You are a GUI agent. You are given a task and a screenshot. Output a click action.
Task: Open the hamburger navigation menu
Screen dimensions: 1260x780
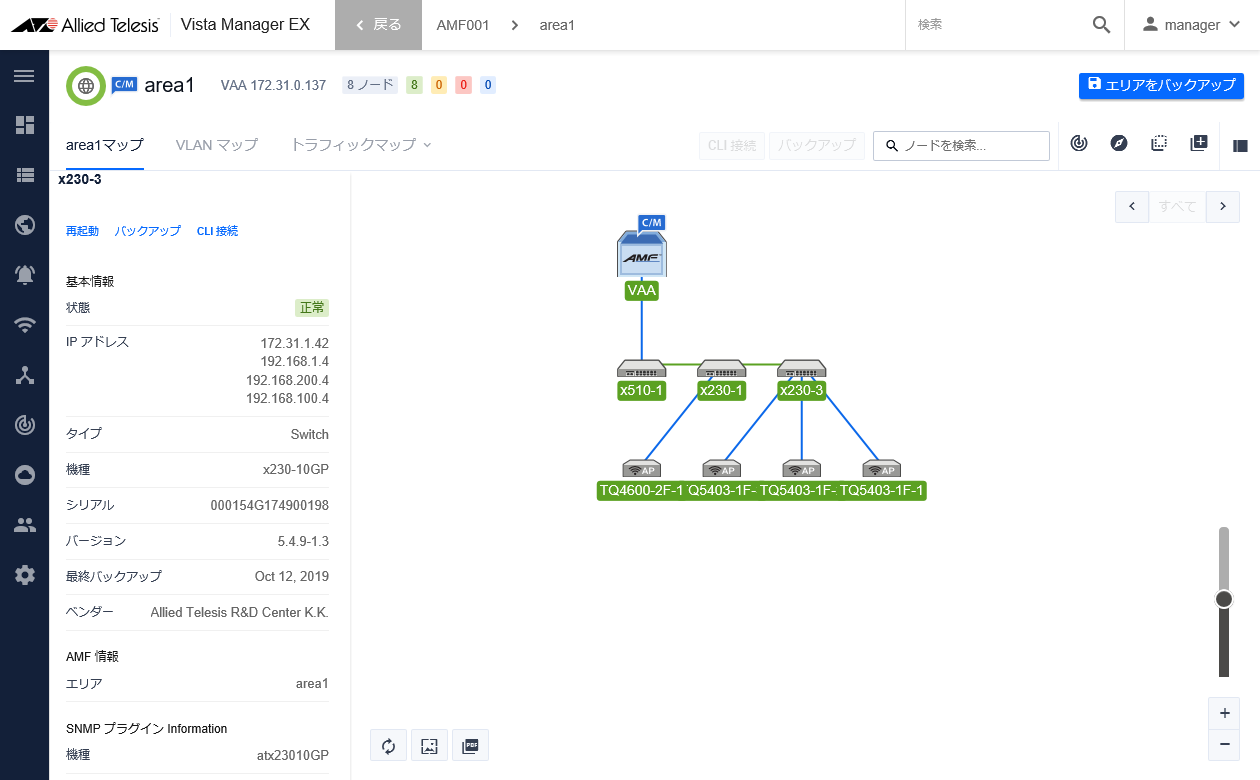pyautogui.click(x=25, y=76)
